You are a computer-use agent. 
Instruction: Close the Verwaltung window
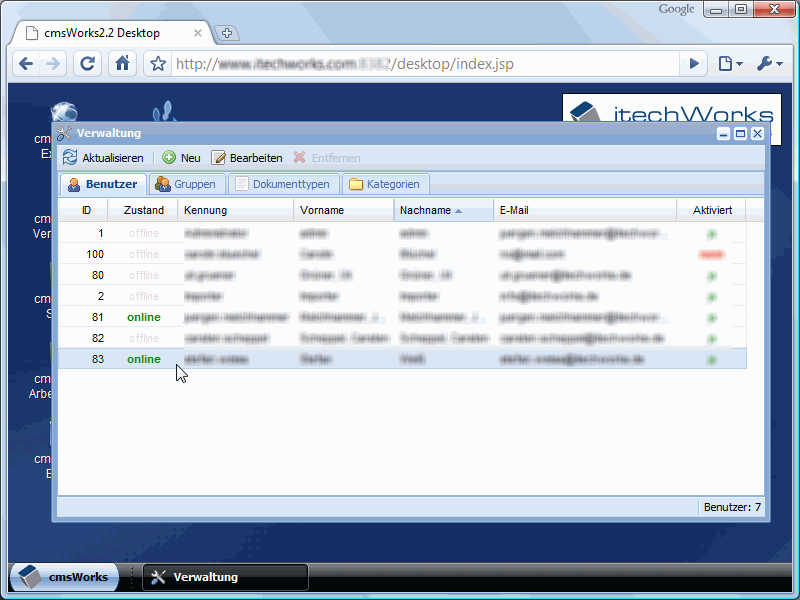[757, 134]
